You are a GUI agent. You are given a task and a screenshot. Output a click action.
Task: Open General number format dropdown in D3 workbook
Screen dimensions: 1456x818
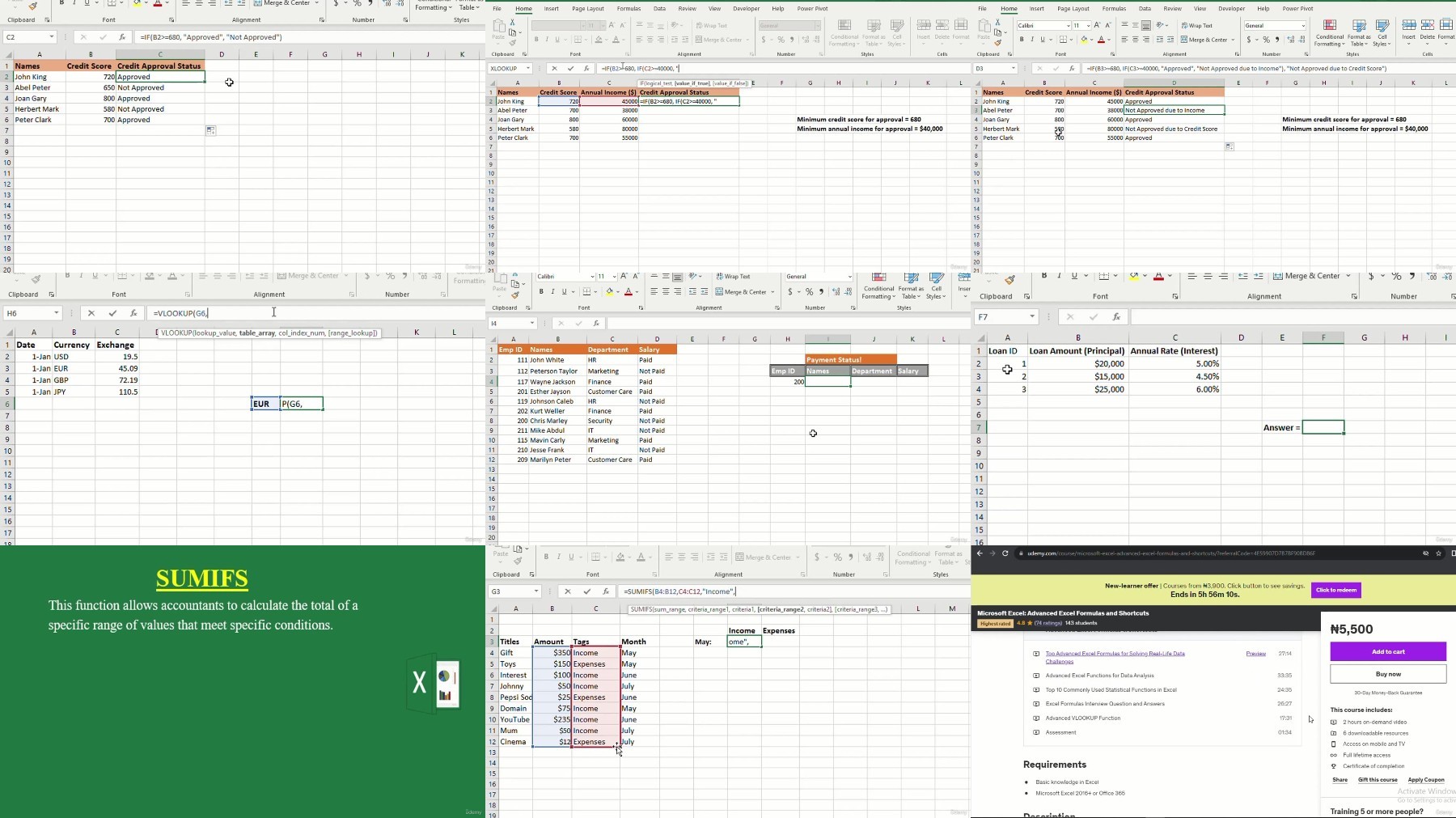tap(1303, 26)
